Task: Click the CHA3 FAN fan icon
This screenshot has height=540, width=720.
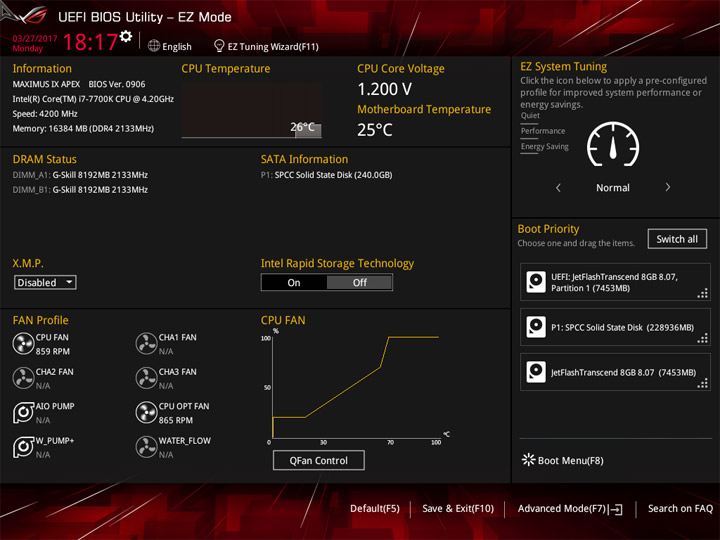Action: [146, 378]
